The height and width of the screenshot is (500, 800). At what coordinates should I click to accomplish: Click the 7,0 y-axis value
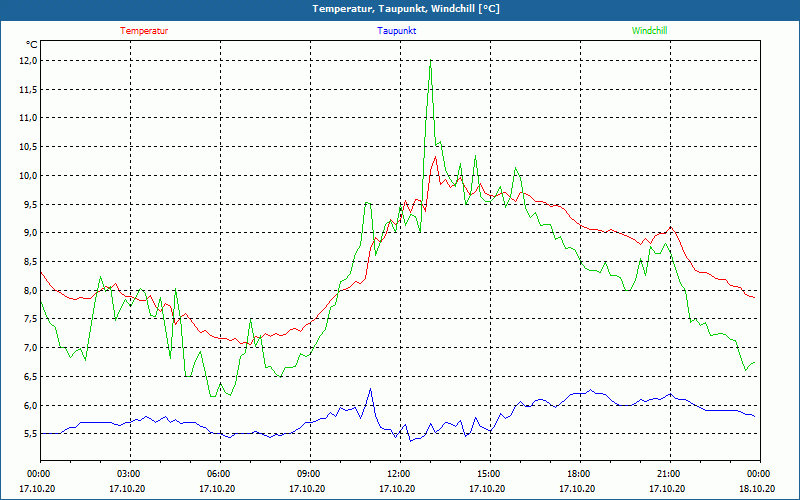[x=31, y=347]
